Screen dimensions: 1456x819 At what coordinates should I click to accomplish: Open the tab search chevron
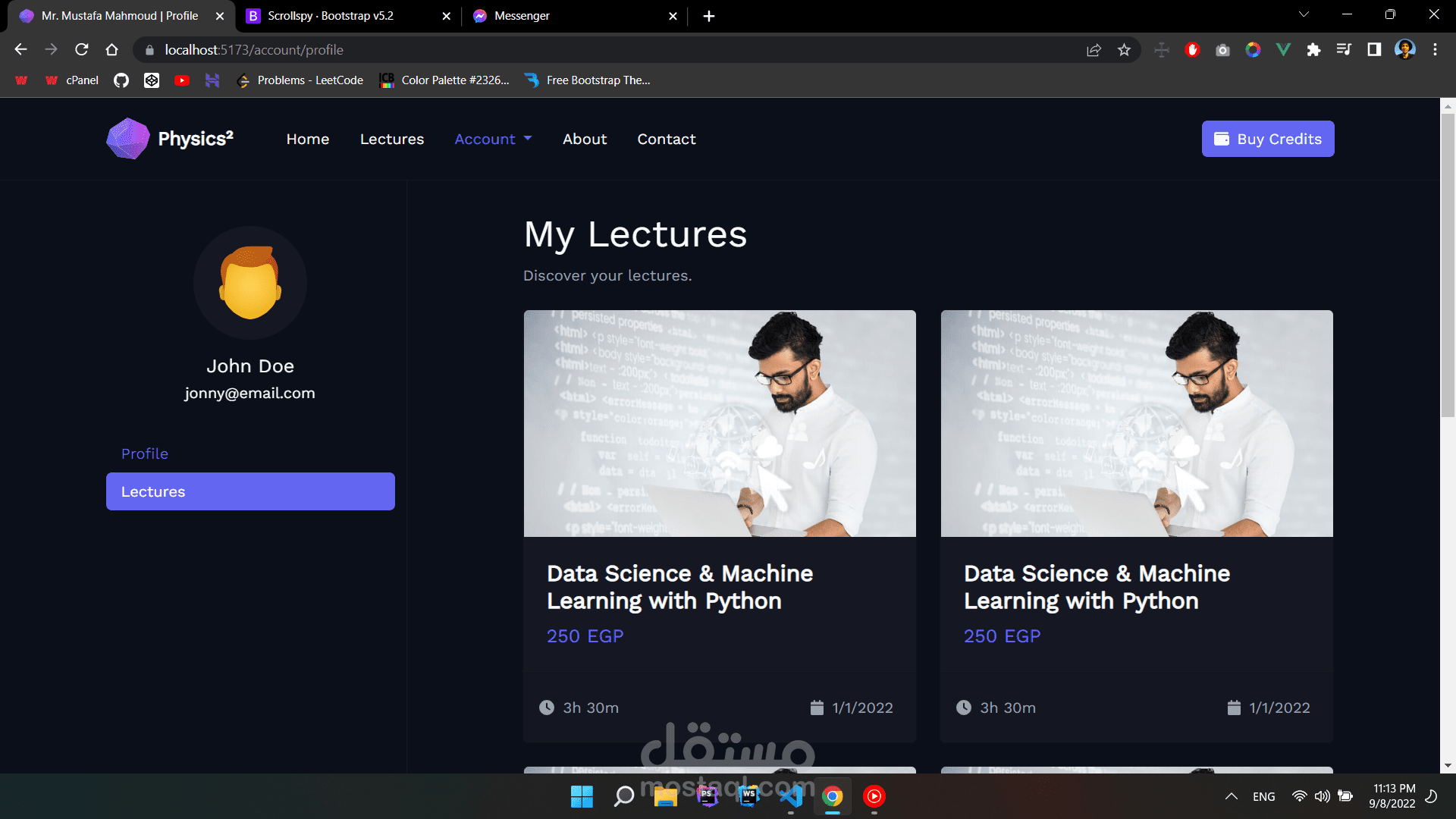tap(1304, 14)
